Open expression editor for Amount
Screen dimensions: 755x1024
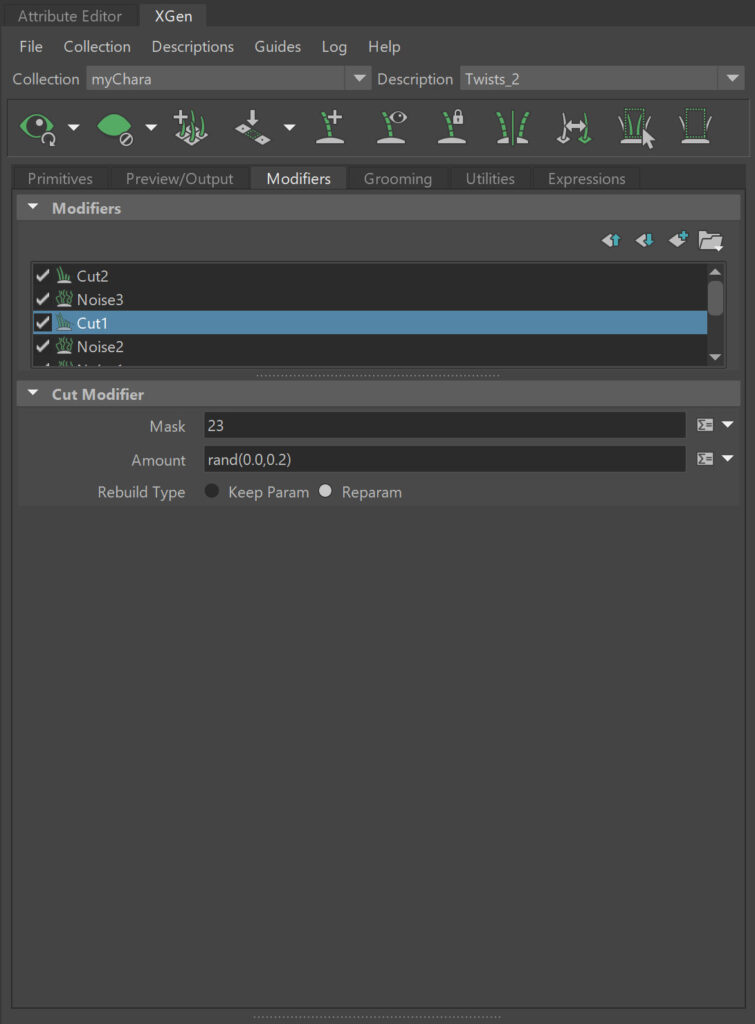click(705, 459)
